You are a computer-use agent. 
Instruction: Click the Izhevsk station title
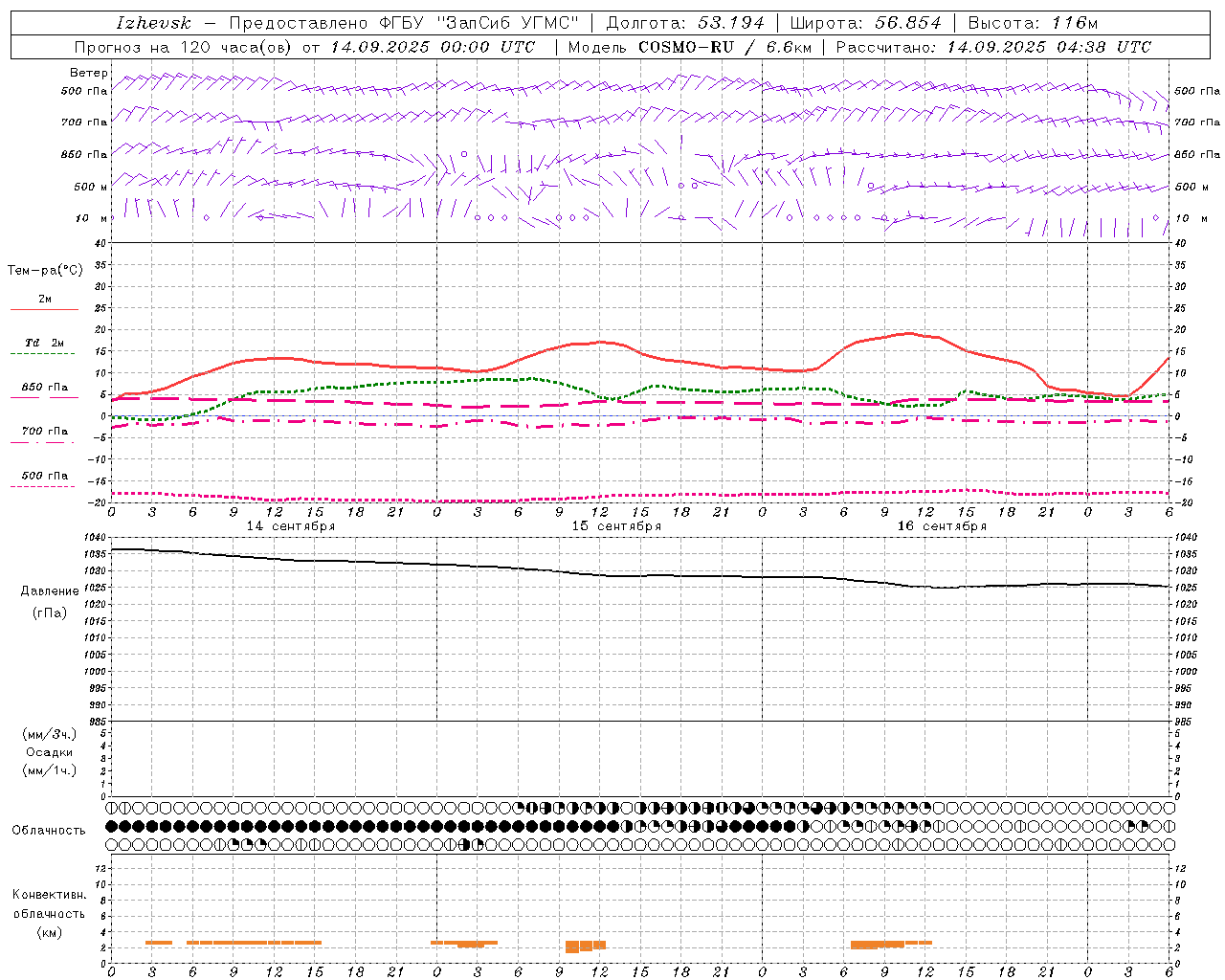tap(153, 24)
